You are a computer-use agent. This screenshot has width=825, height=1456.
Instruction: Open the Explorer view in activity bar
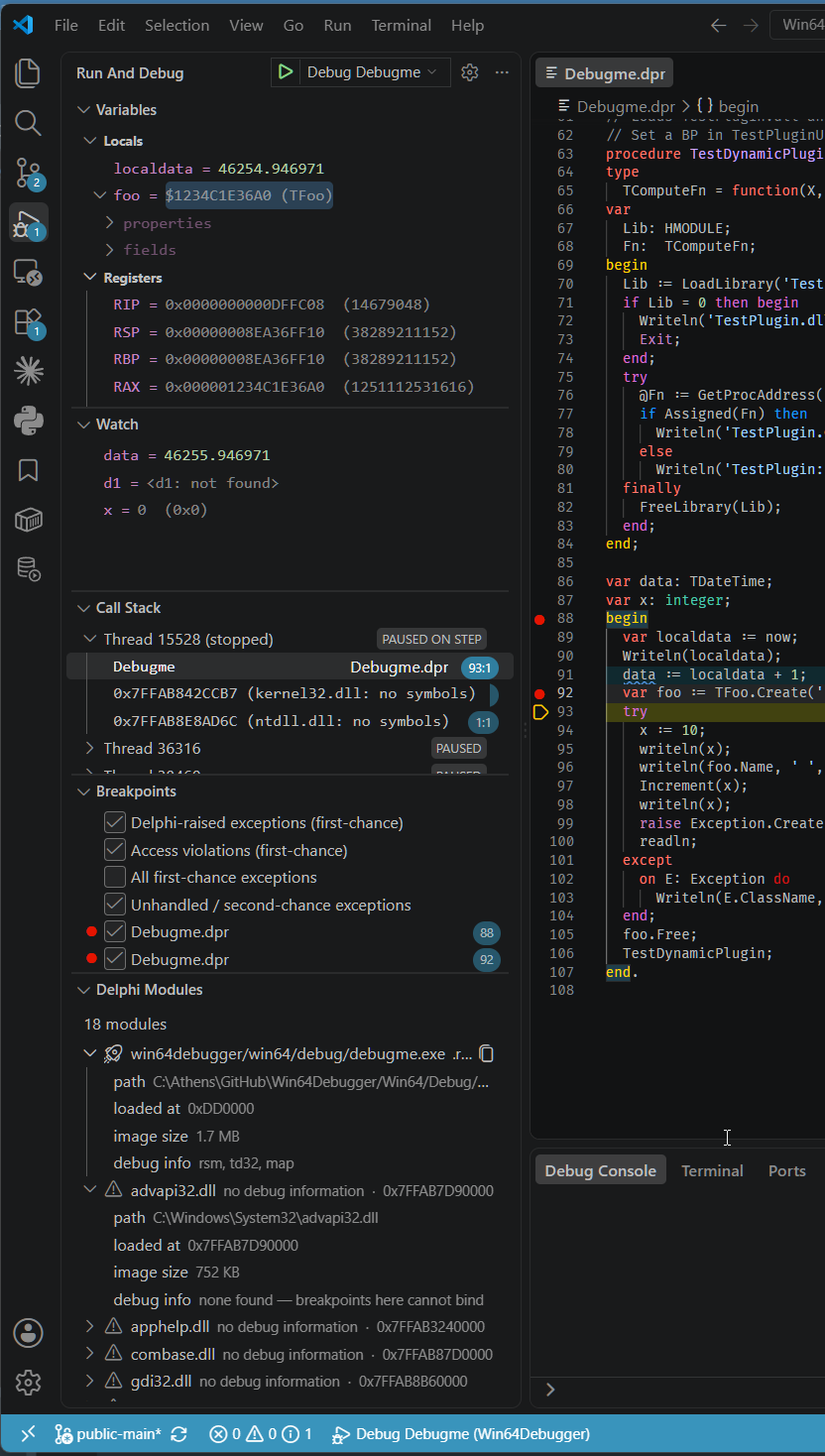(x=28, y=72)
